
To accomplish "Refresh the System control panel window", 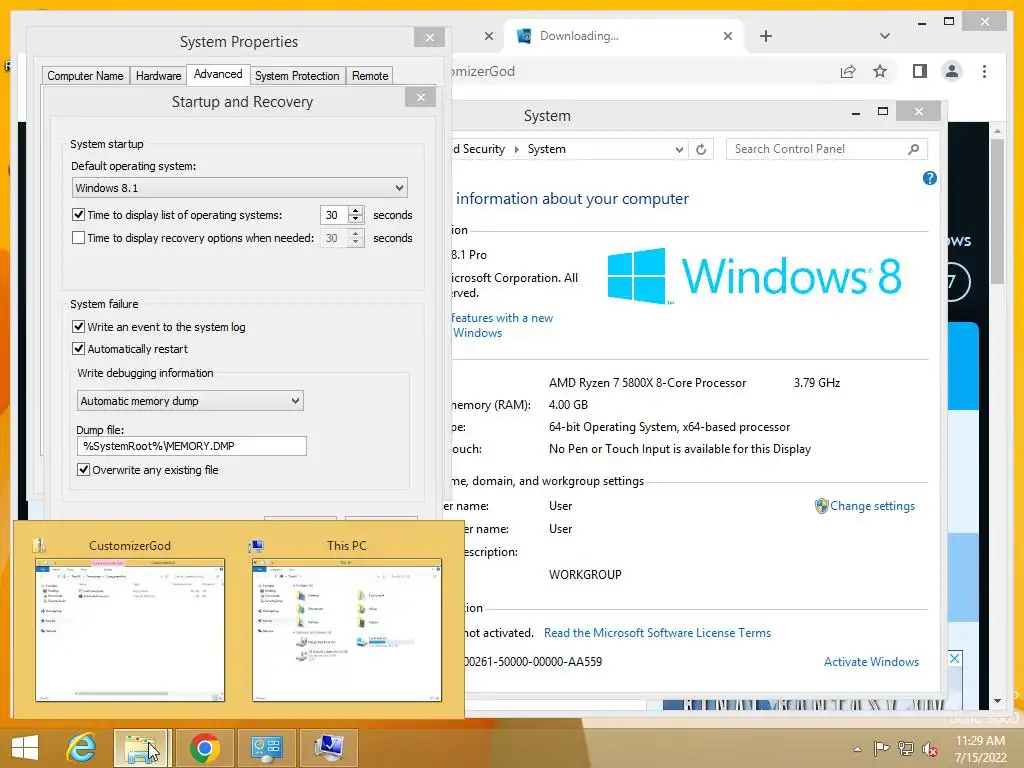I will [701, 149].
